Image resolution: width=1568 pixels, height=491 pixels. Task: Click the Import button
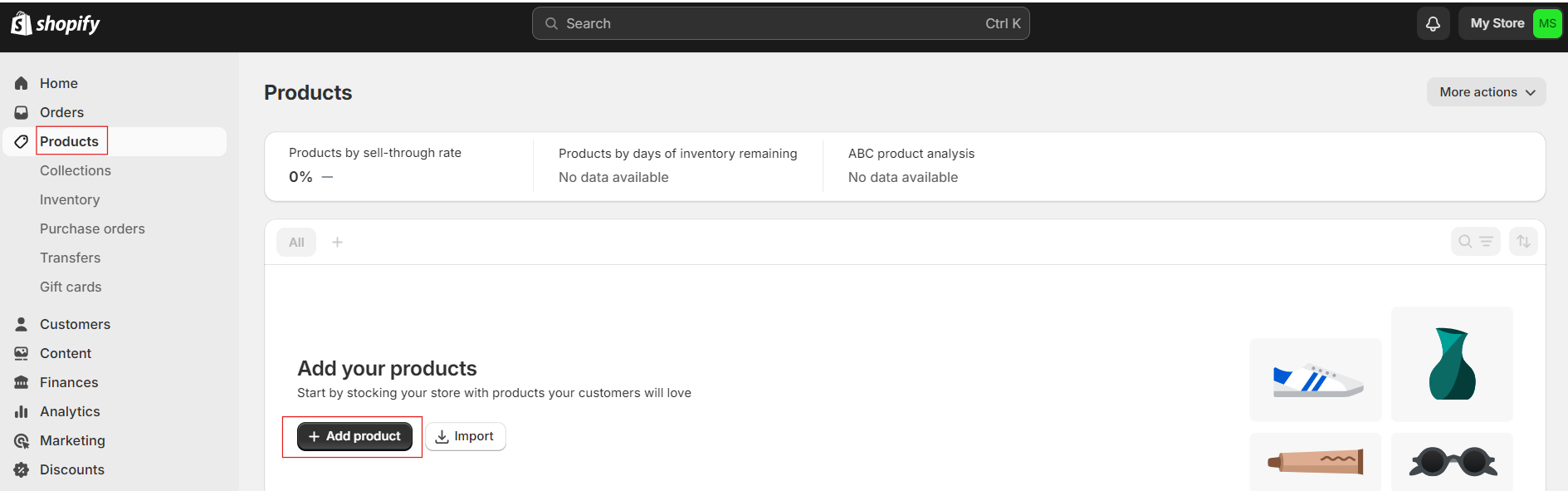tap(466, 436)
